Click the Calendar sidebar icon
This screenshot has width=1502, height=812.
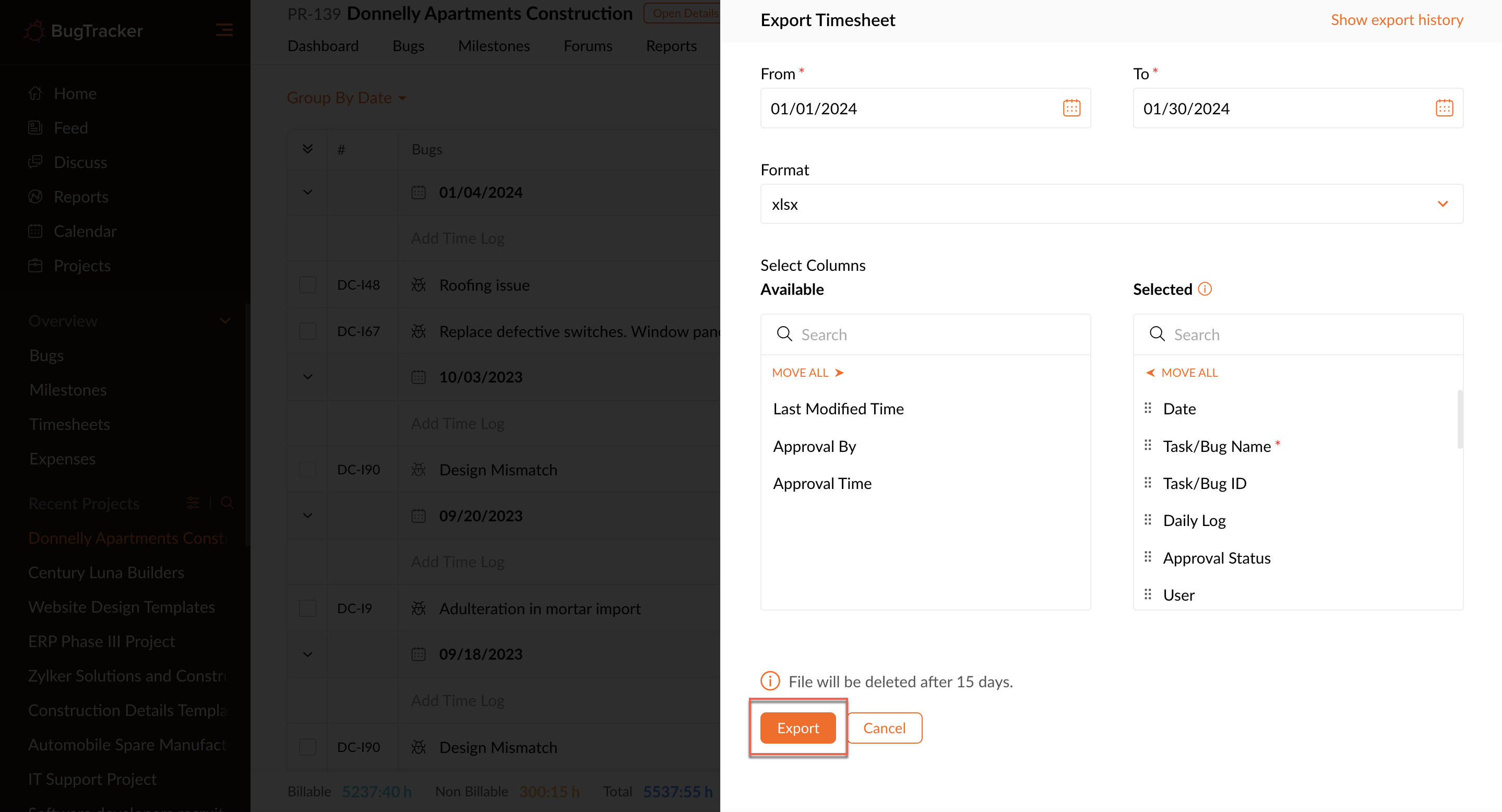(35, 231)
